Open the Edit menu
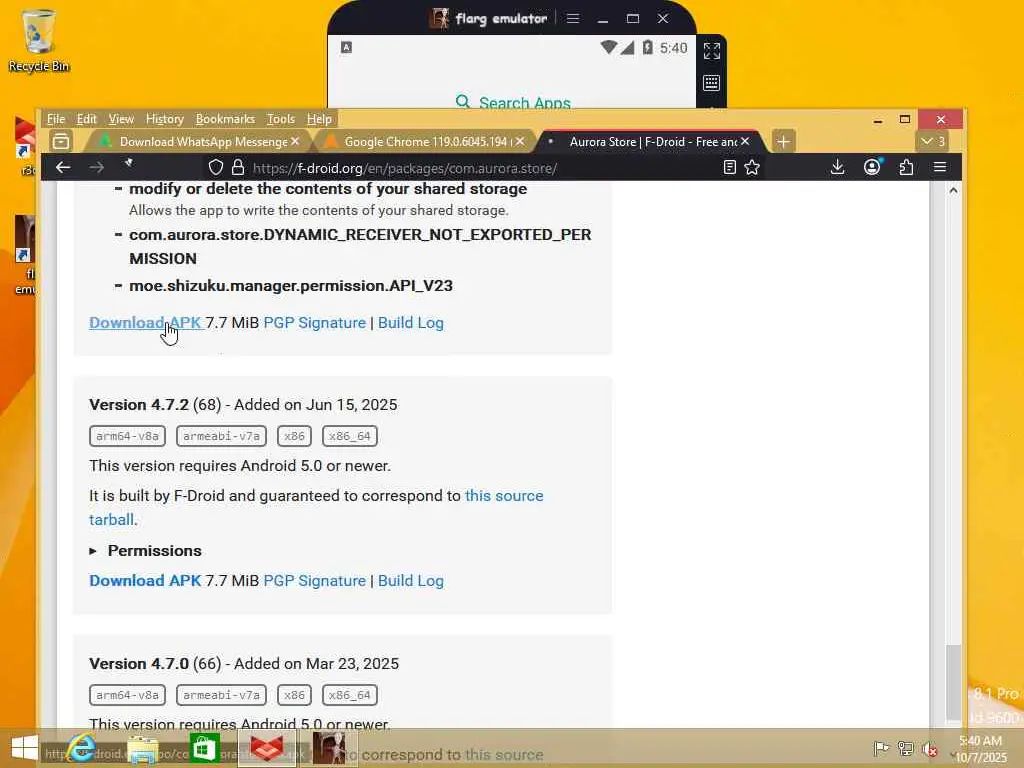1024x768 pixels. (86, 119)
